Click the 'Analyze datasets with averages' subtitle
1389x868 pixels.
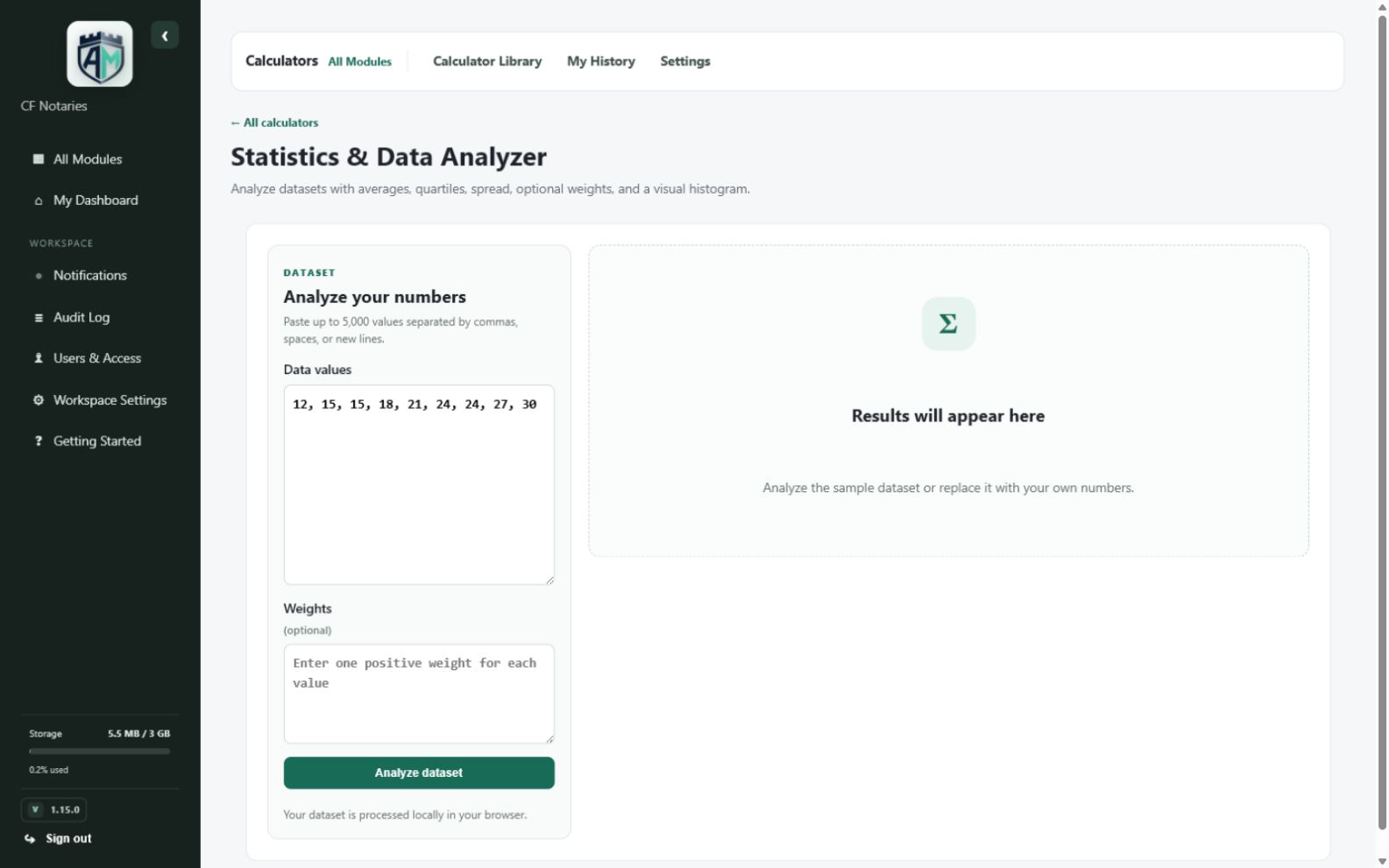490,189
